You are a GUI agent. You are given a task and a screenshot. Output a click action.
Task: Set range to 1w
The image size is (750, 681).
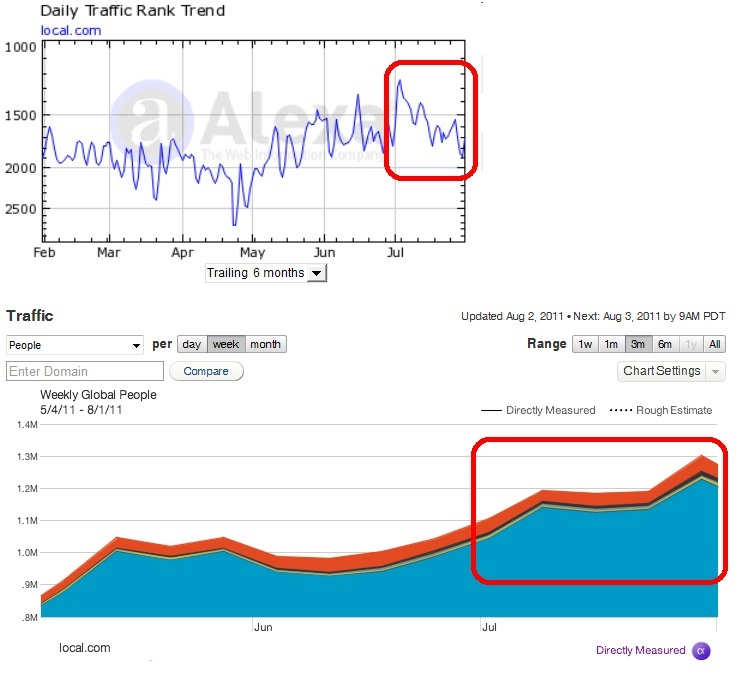tap(585, 344)
